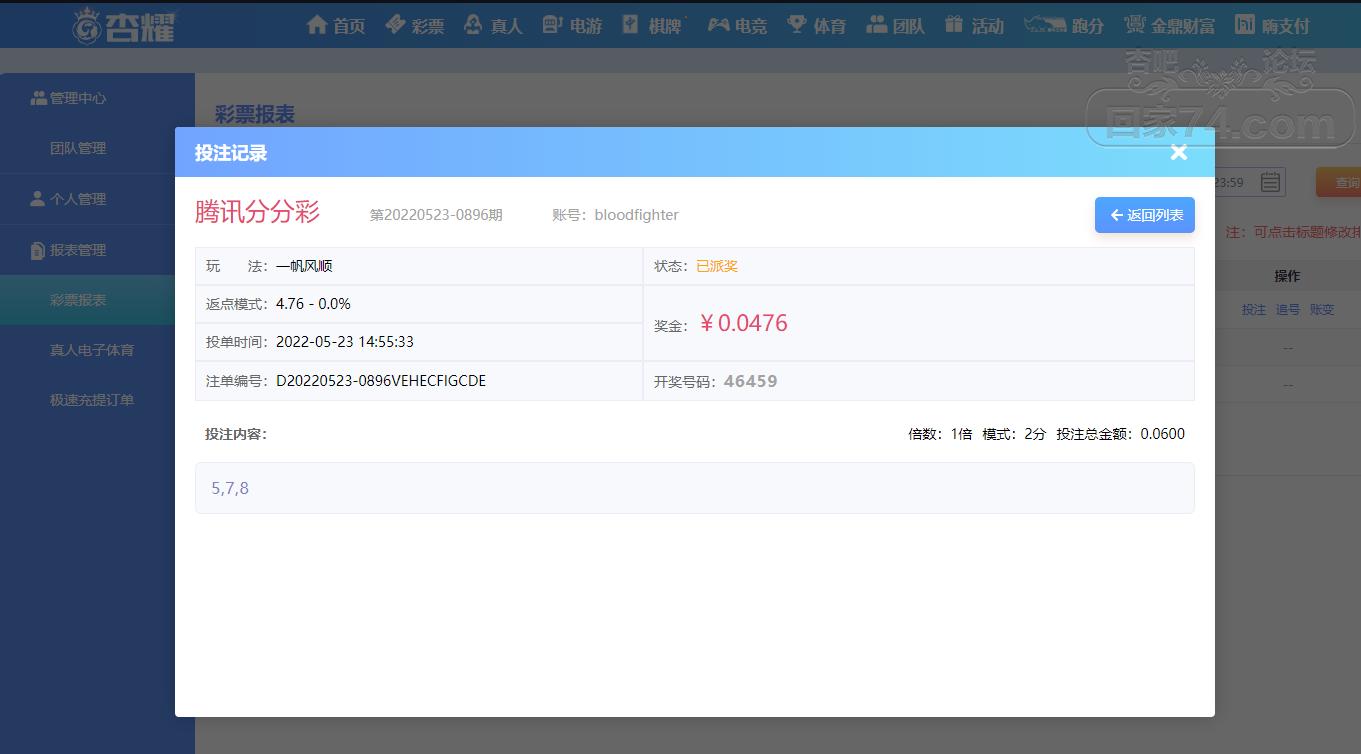Click the calendar icon in date field
Screen dimensions: 1361x754
(x=1270, y=182)
